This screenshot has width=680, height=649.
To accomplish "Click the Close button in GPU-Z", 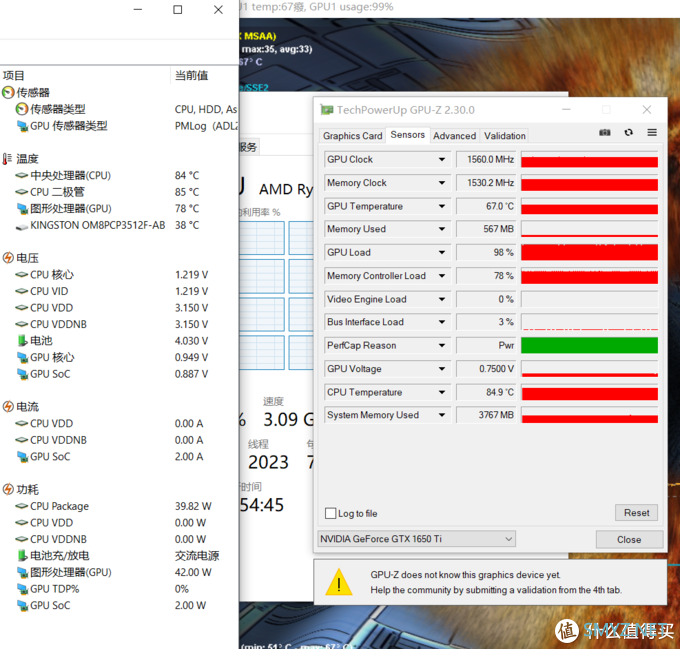I will click(629, 540).
